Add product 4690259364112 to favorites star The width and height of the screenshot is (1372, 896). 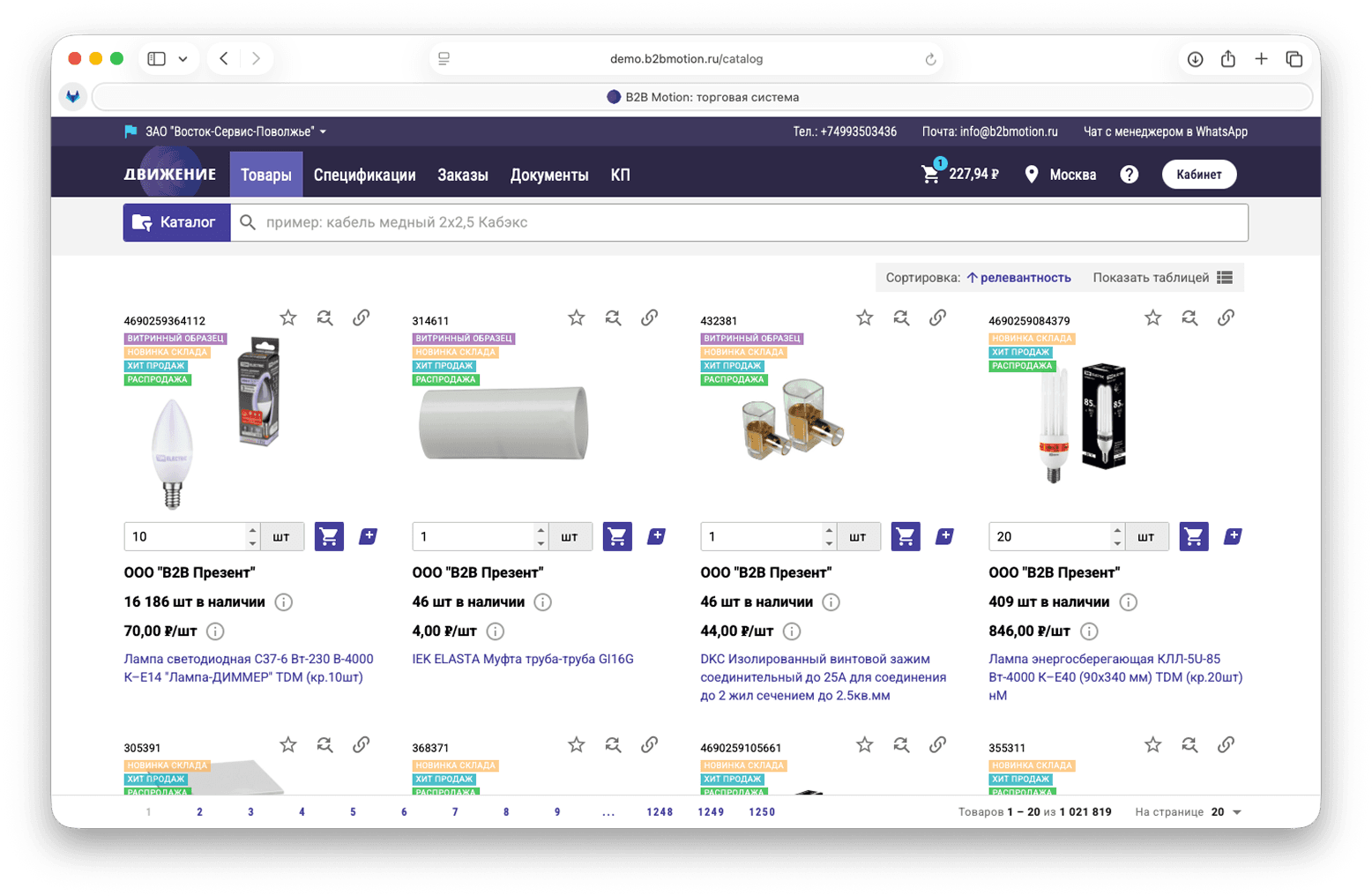click(288, 318)
